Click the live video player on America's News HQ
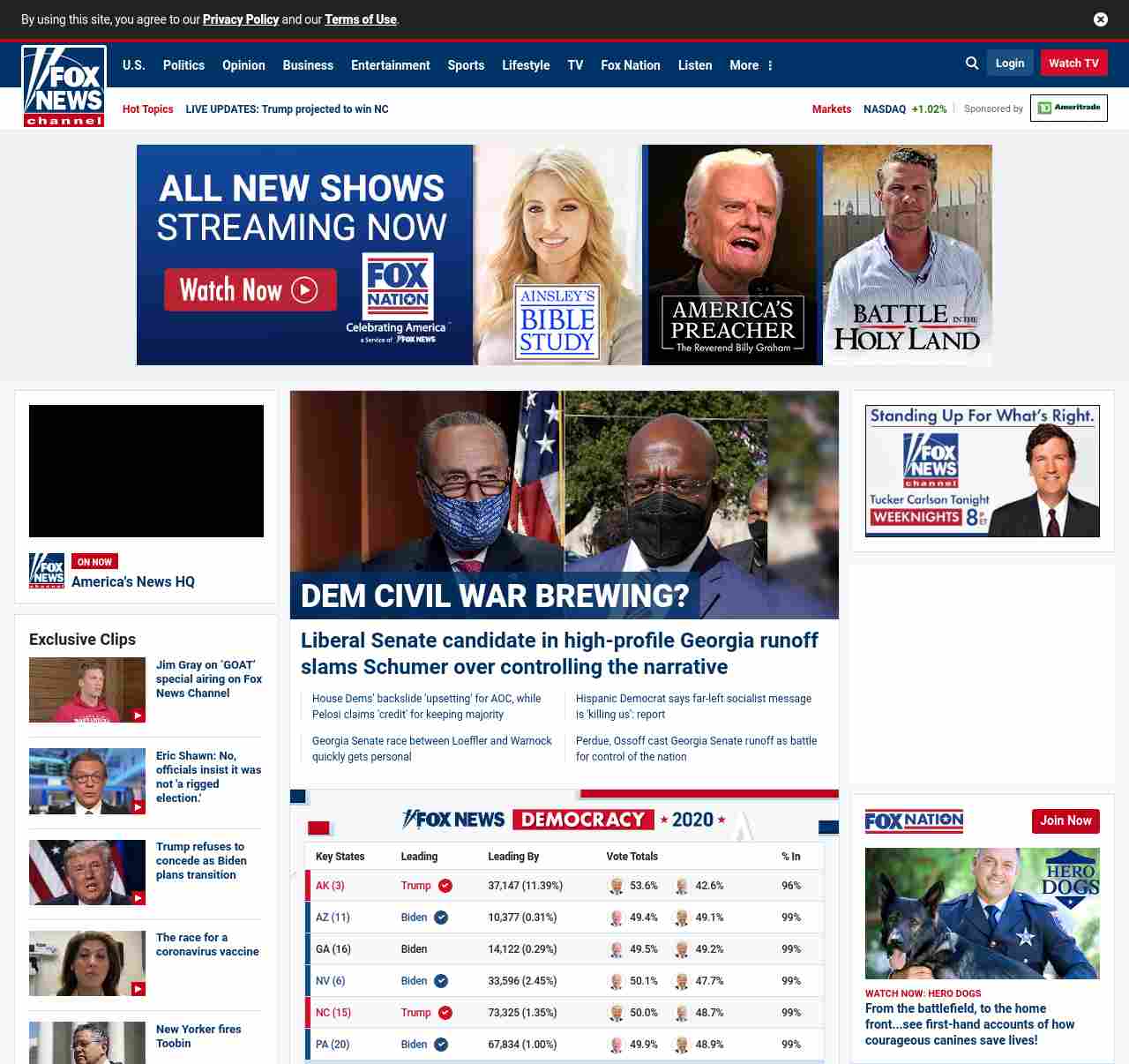The height and width of the screenshot is (1064, 1129). click(146, 471)
